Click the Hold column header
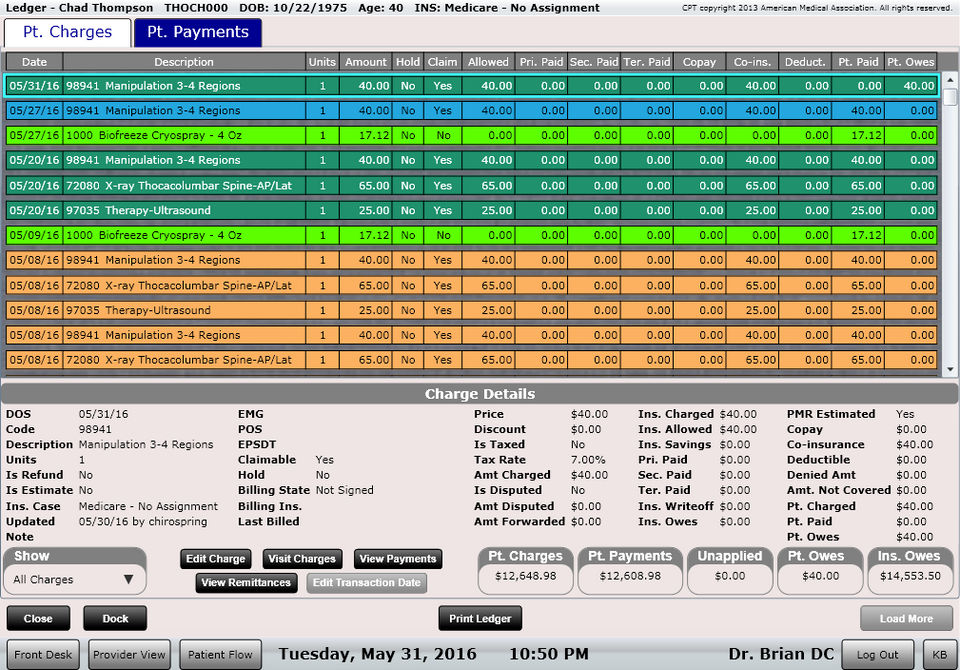 408,62
